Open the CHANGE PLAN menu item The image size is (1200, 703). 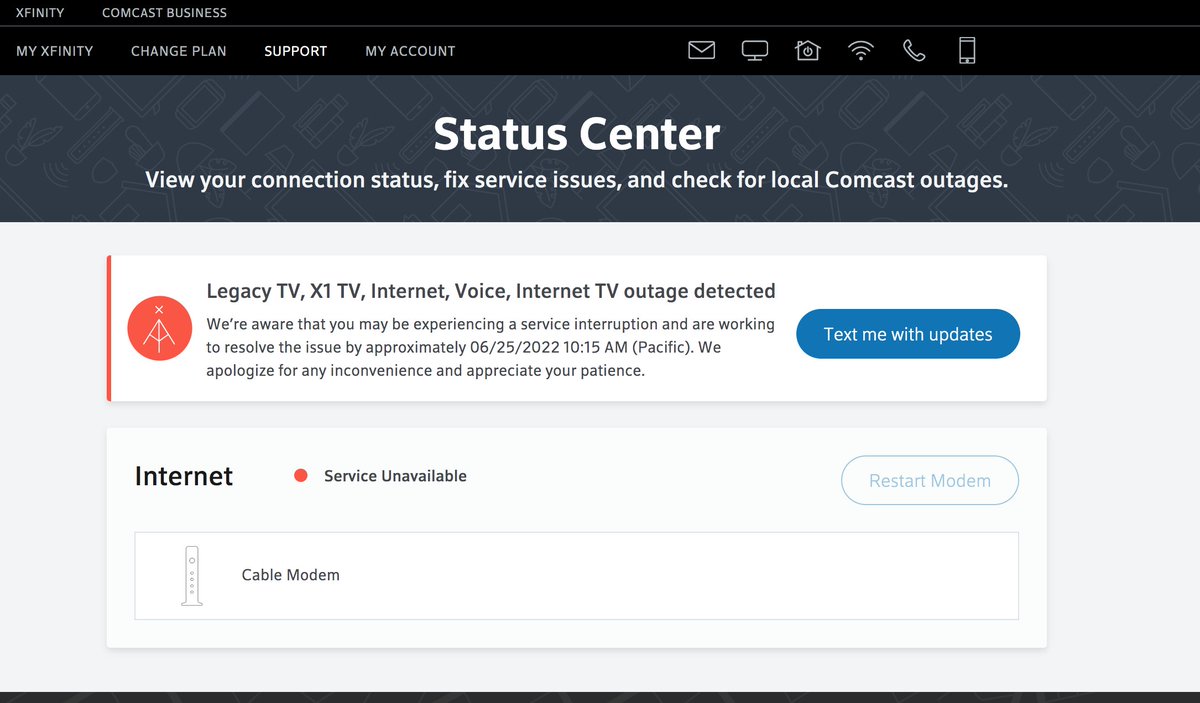(x=179, y=51)
